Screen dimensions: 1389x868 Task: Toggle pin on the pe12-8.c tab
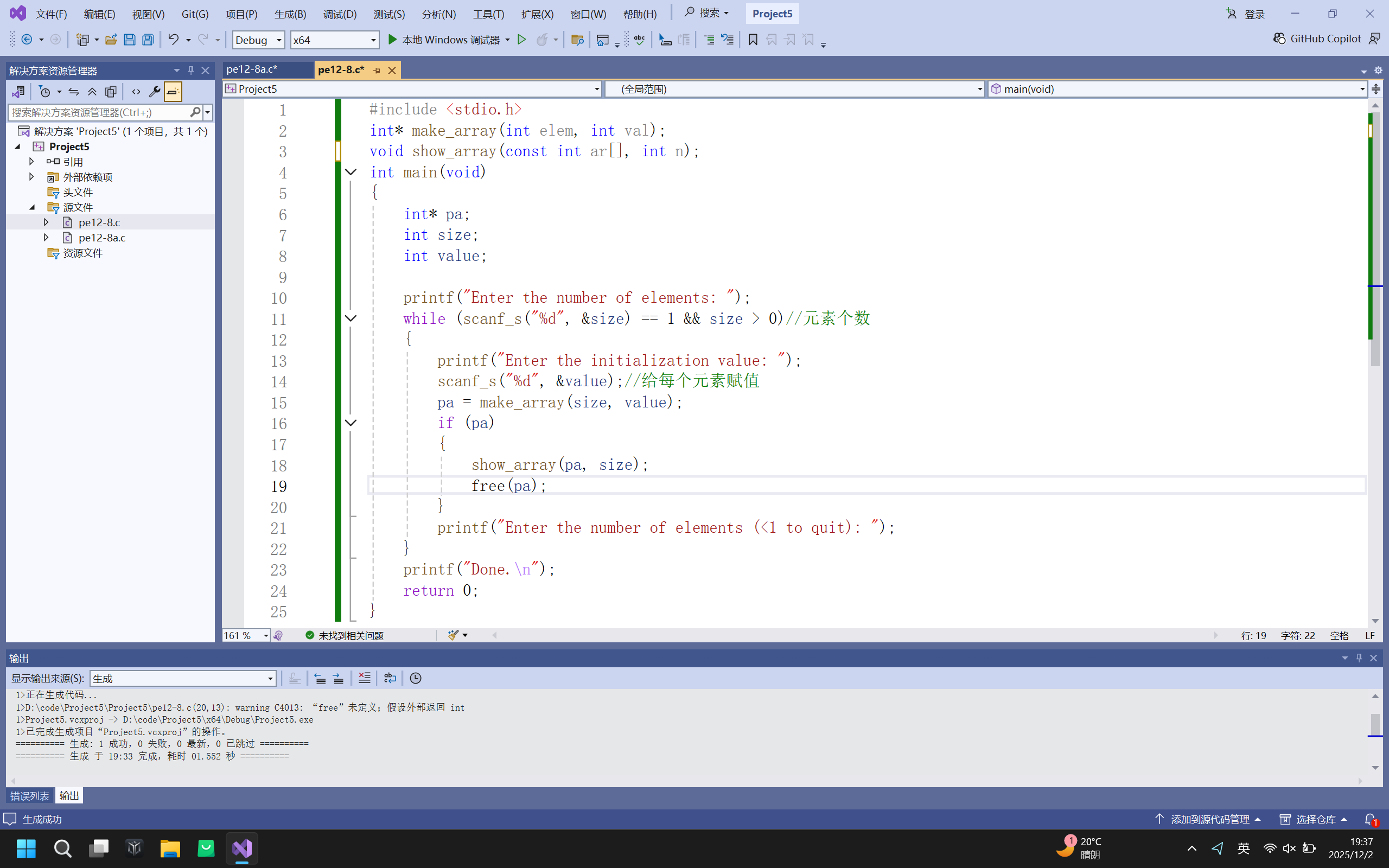[377, 70]
